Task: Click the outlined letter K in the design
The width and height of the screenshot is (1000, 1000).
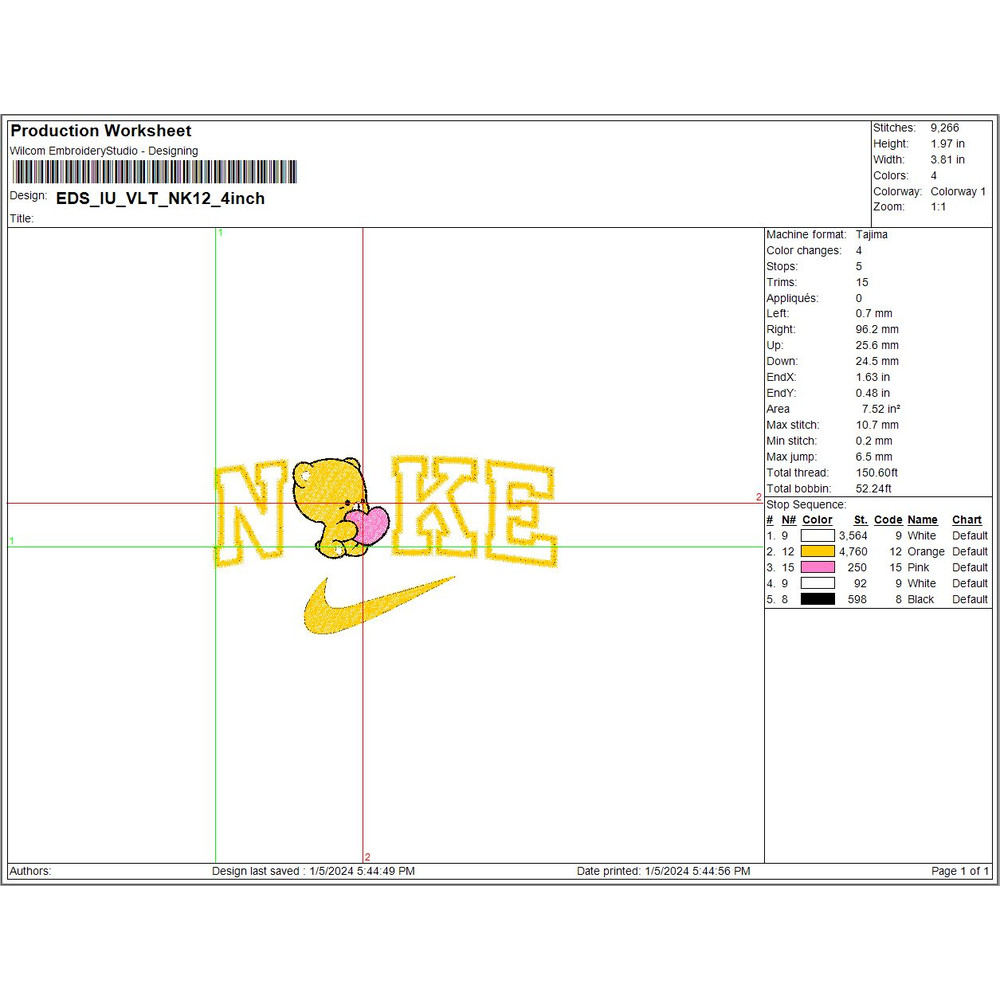Action: (x=437, y=507)
